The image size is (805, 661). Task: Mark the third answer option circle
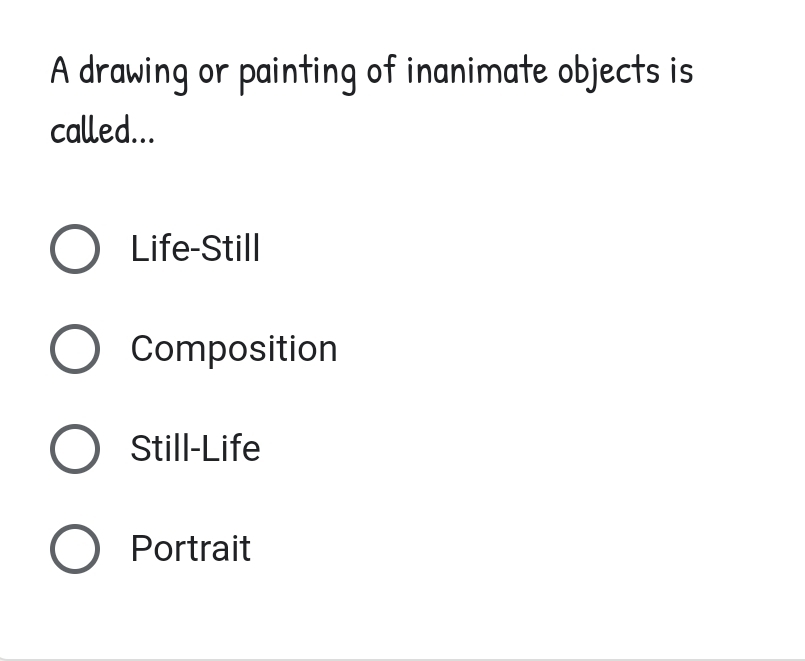(75, 449)
